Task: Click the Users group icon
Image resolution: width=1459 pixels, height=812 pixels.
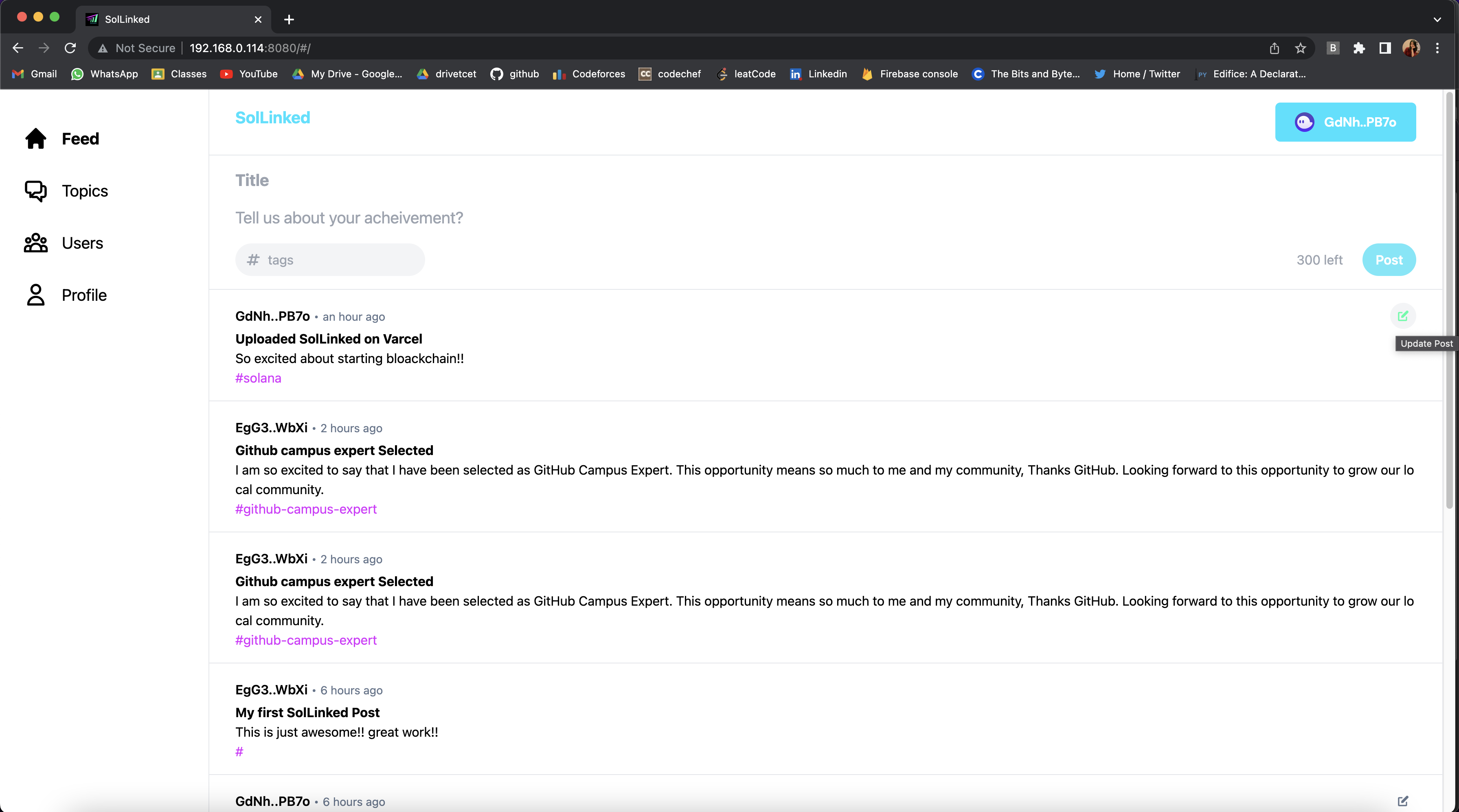Action: [x=36, y=243]
